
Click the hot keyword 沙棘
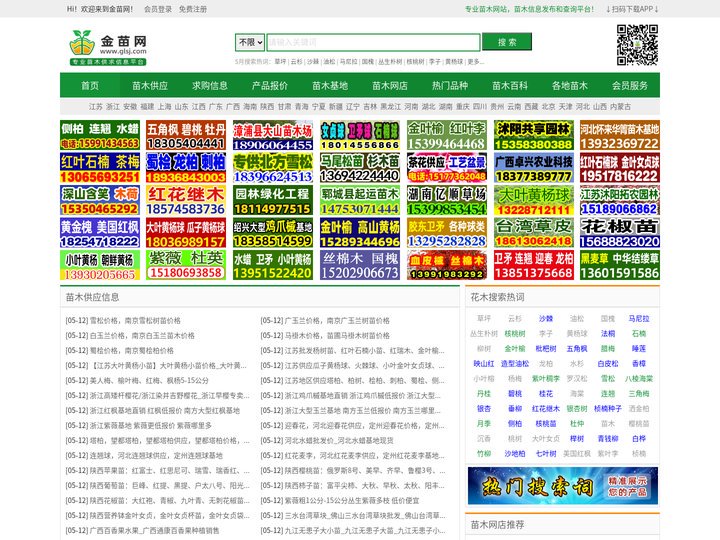(546, 318)
